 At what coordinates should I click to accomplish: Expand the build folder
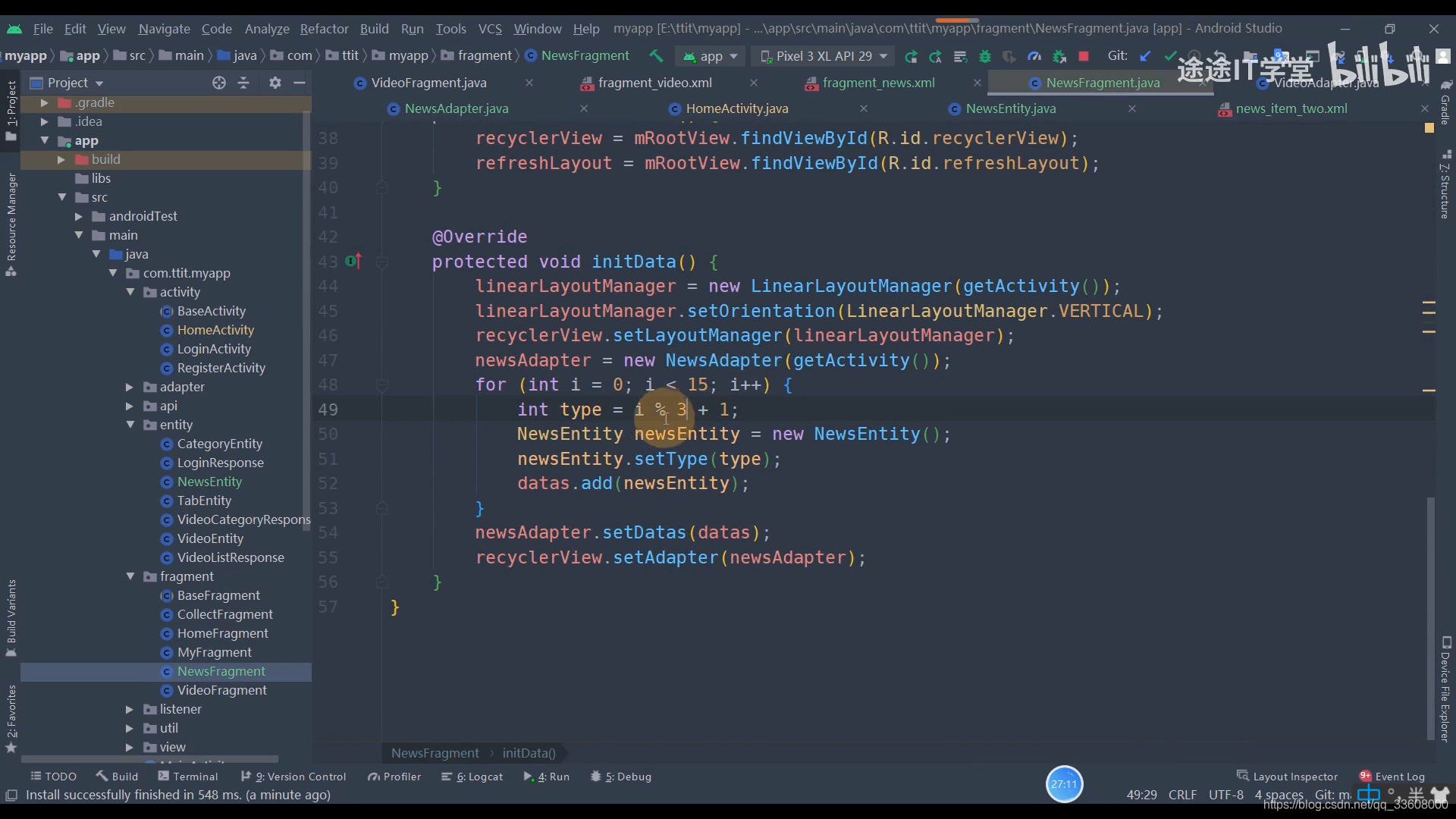pos(61,159)
